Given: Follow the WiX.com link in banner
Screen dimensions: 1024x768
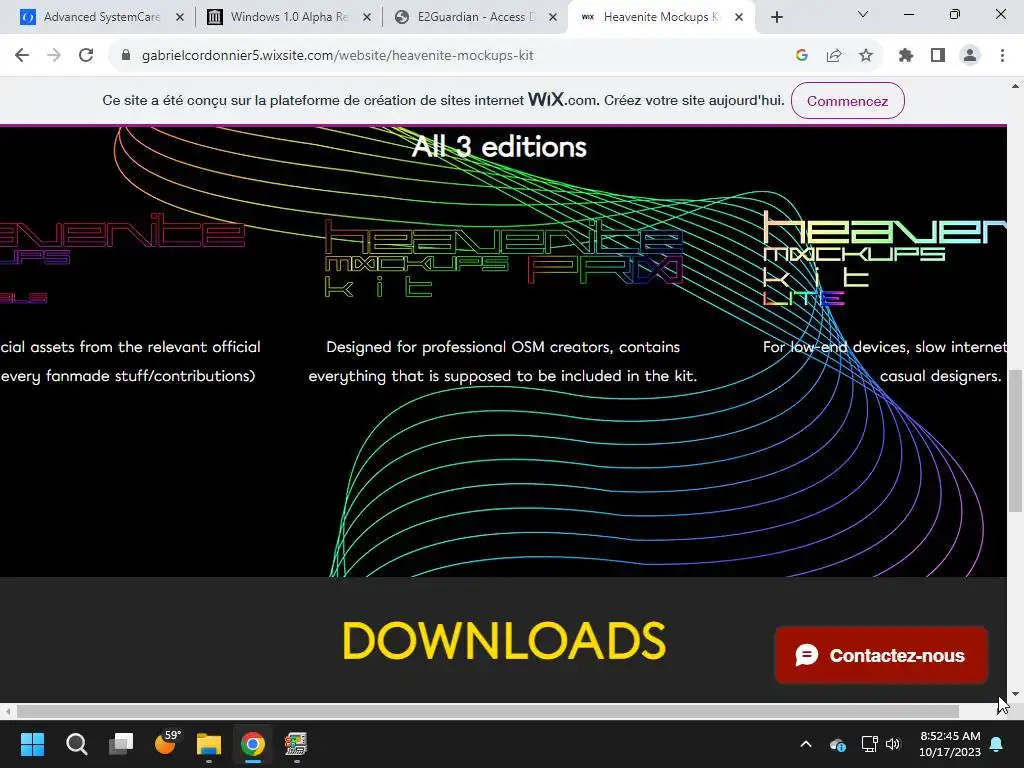Looking at the screenshot, I should (x=562, y=100).
